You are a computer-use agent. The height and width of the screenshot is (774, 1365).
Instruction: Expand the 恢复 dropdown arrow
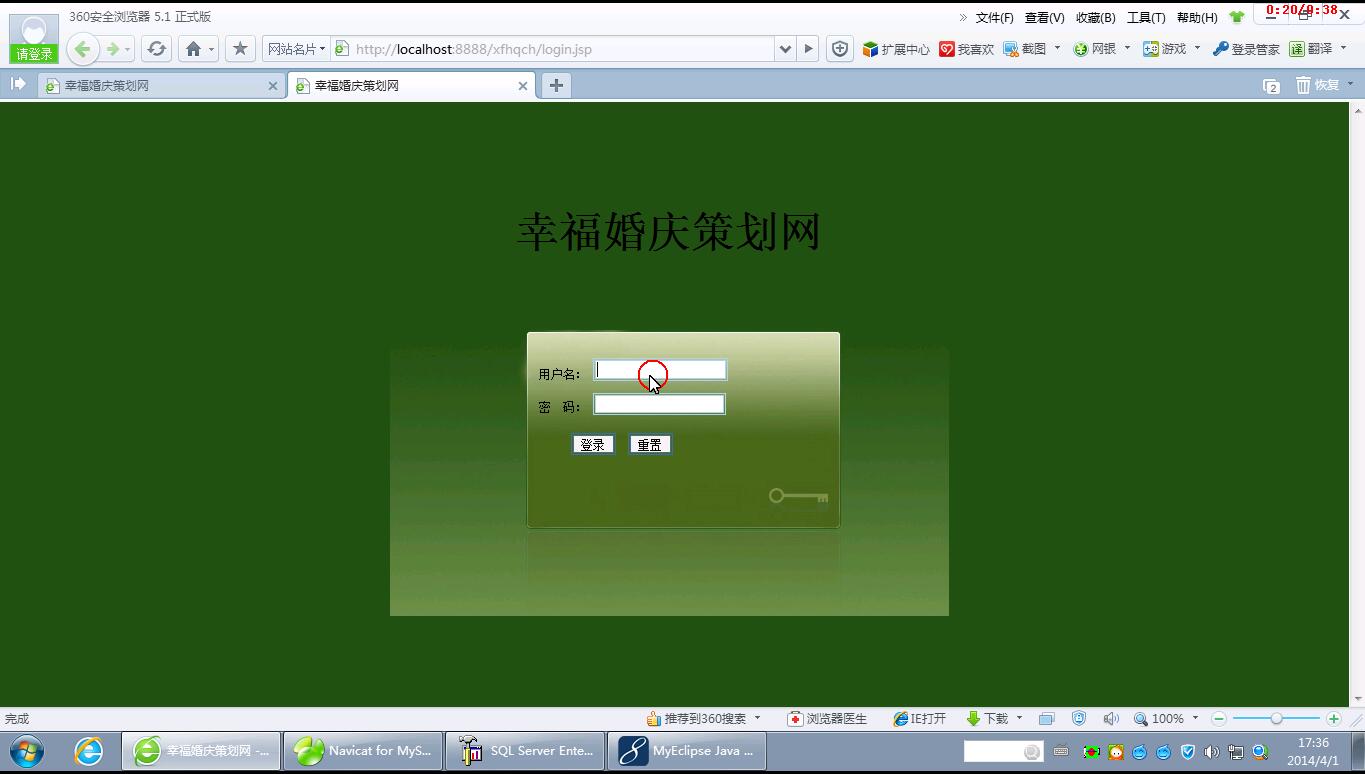coord(1350,85)
